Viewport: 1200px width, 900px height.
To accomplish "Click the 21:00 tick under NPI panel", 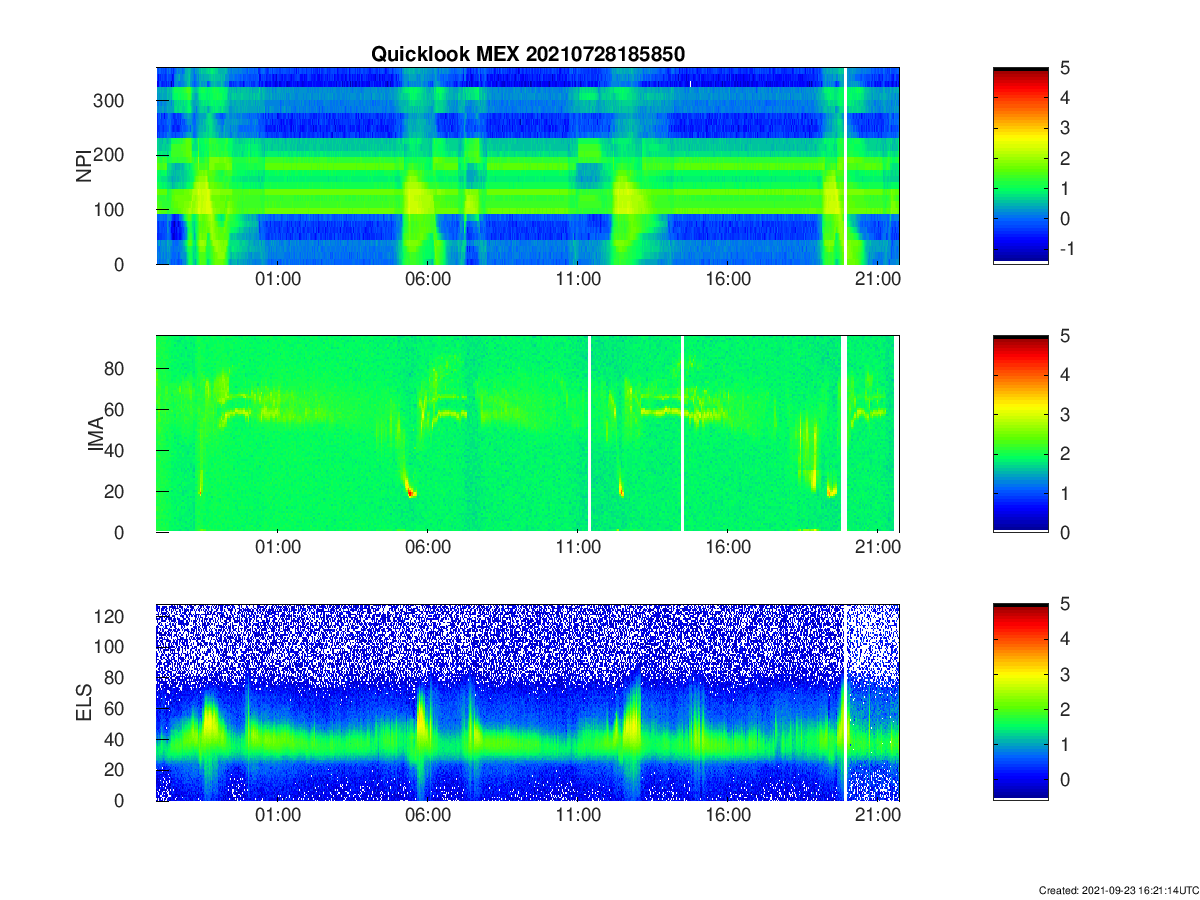I will pos(878,279).
